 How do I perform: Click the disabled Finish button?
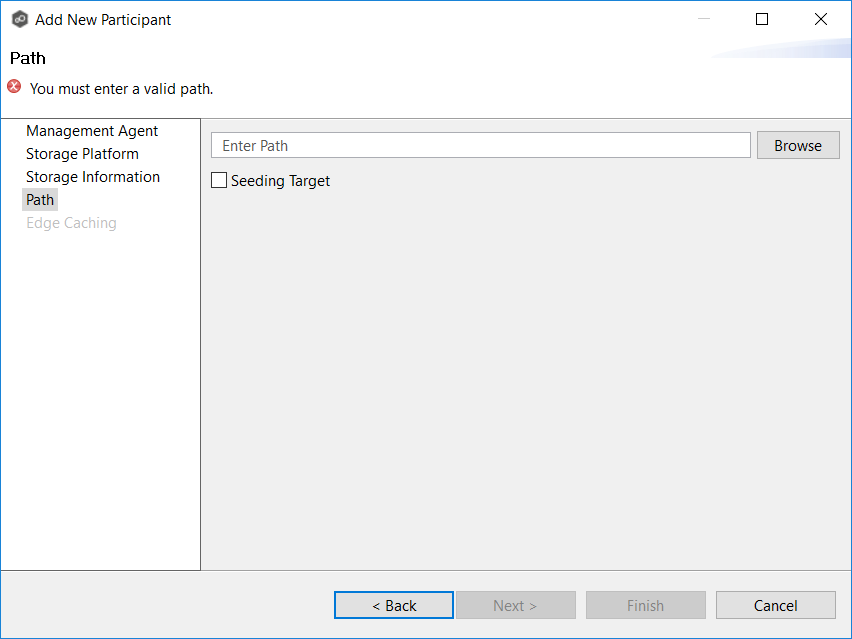[x=645, y=605]
